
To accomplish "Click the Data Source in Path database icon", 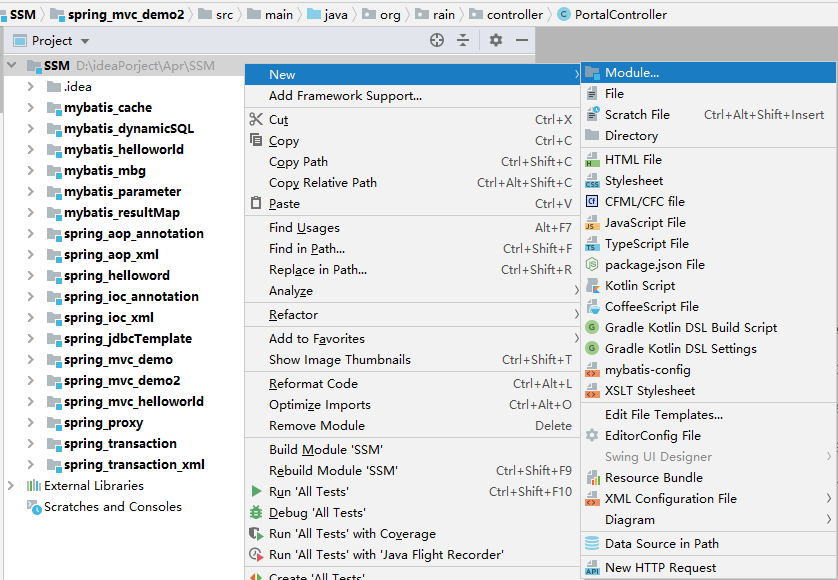I will 592,543.
